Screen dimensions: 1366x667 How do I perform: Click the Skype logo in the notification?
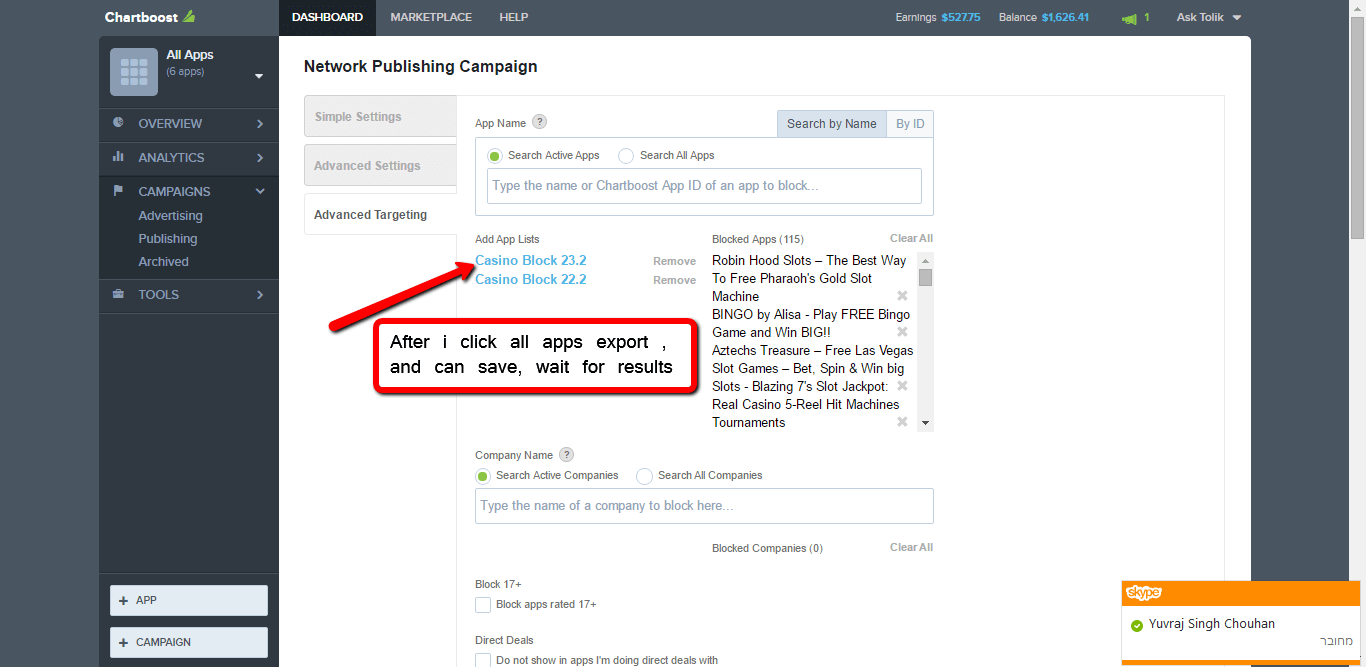point(1143,593)
